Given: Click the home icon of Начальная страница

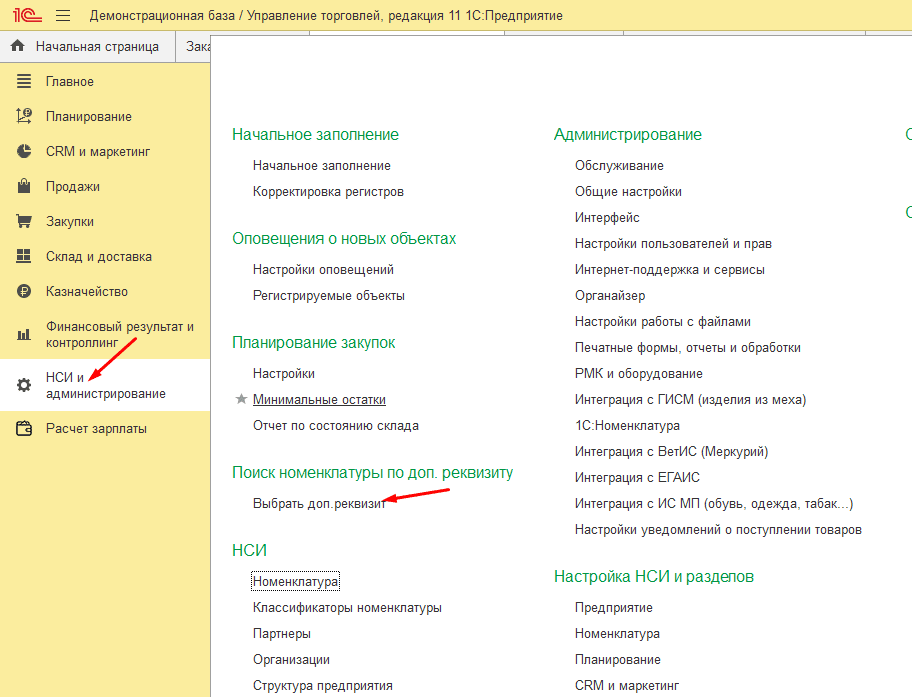Looking at the screenshot, I should tap(17, 46).
